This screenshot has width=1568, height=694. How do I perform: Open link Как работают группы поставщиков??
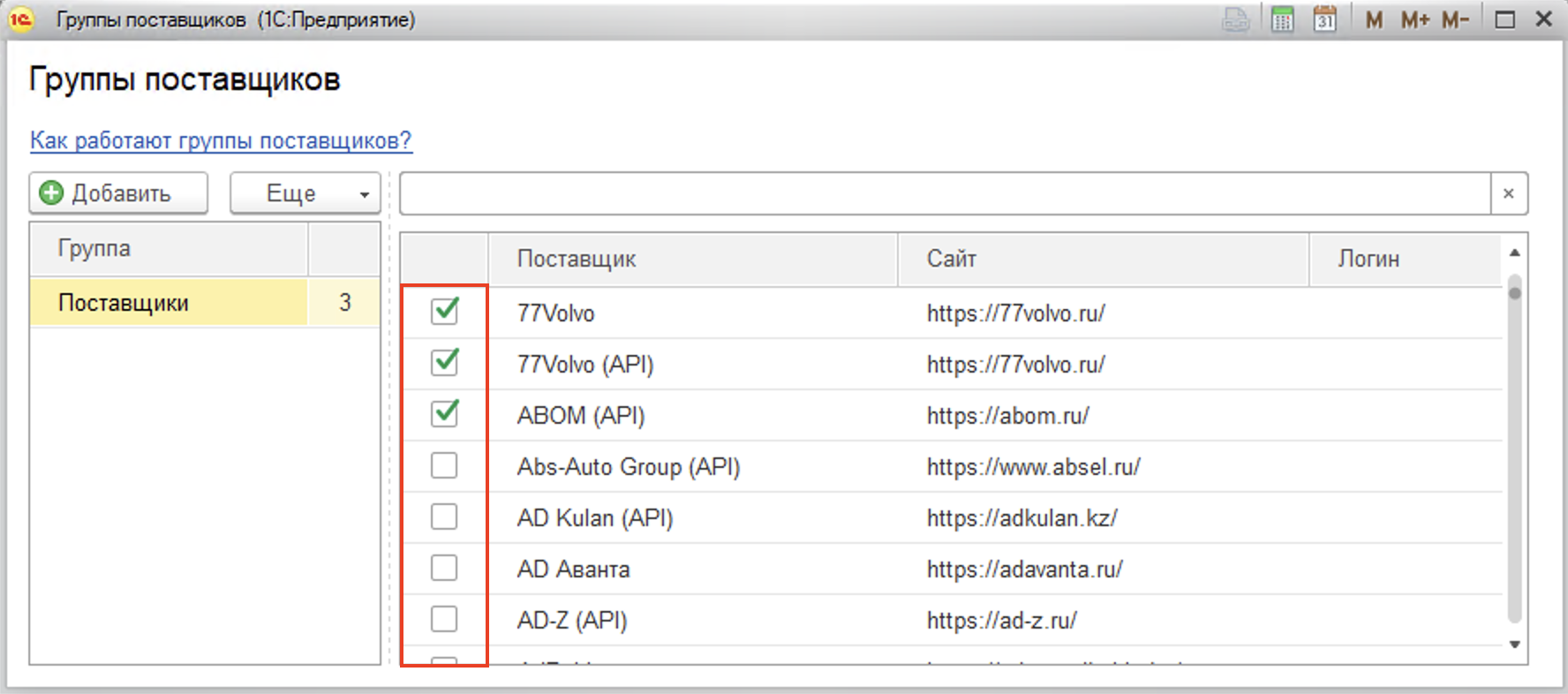coord(221,140)
